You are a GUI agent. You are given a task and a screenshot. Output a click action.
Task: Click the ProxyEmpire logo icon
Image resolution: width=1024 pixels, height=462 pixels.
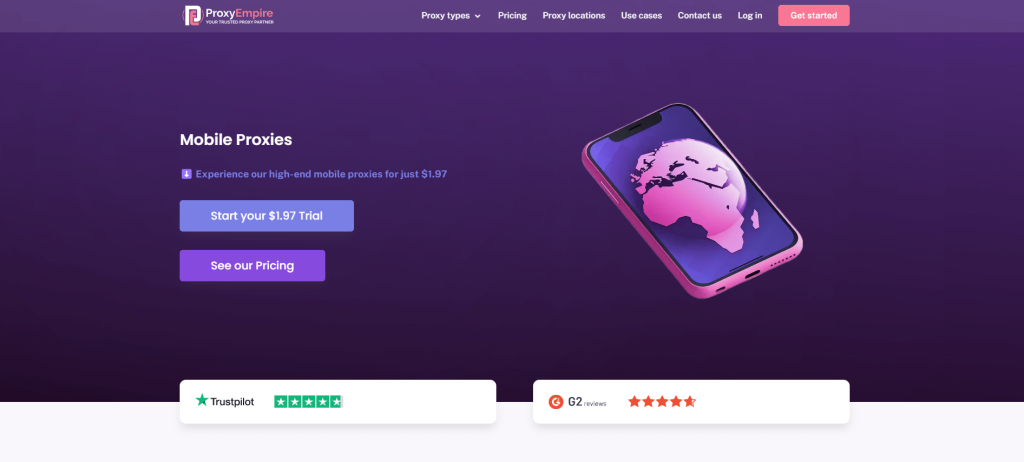pos(192,15)
